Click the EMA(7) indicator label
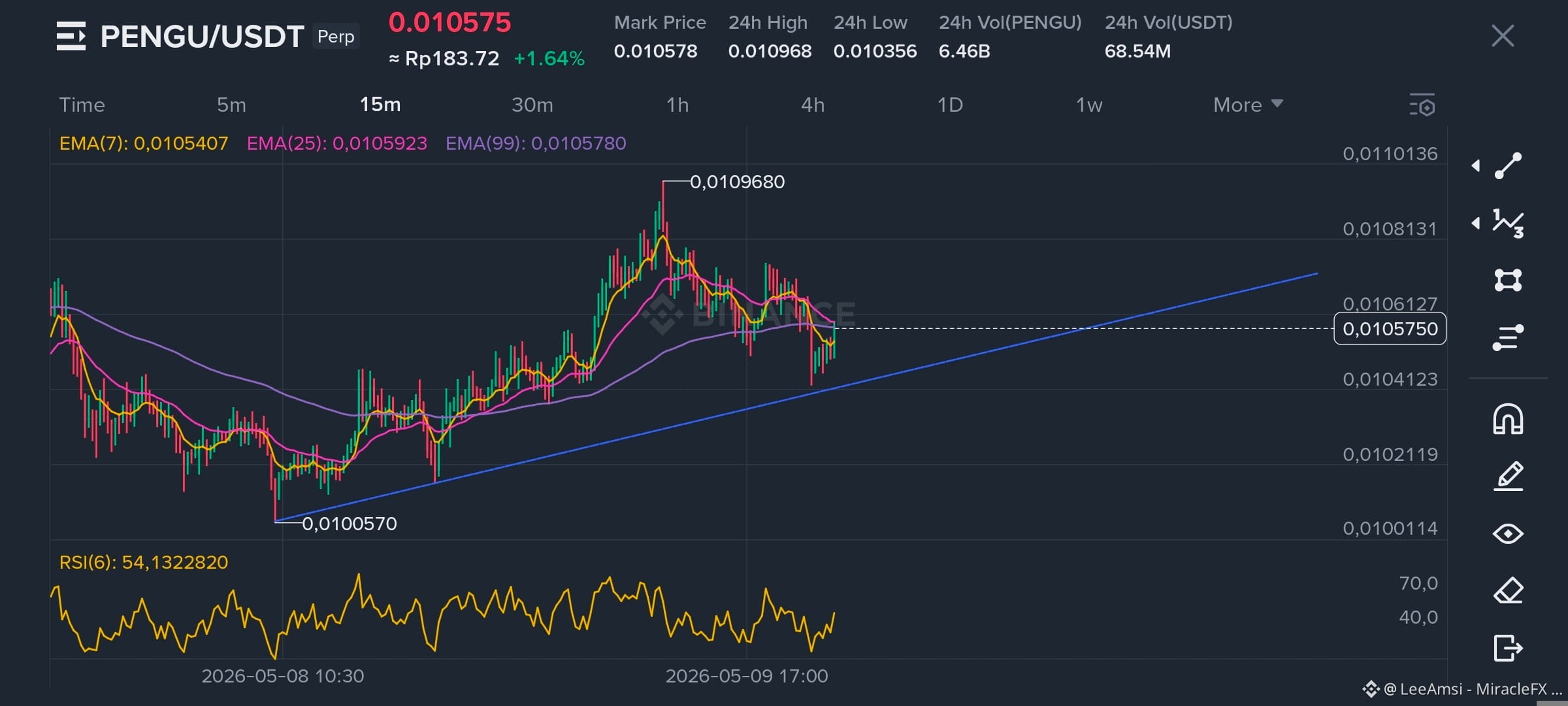This screenshot has width=1568, height=706. pyautogui.click(x=144, y=143)
